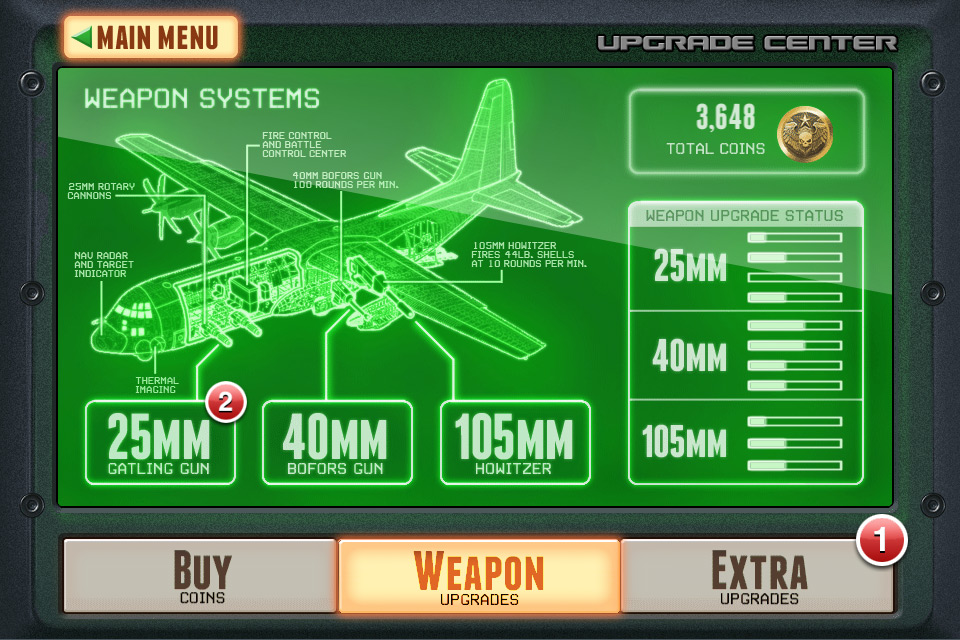The width and height of the screenshot is (960, 640).
Task: Select the 105MM Howitzer box
Action: [516, 442]
